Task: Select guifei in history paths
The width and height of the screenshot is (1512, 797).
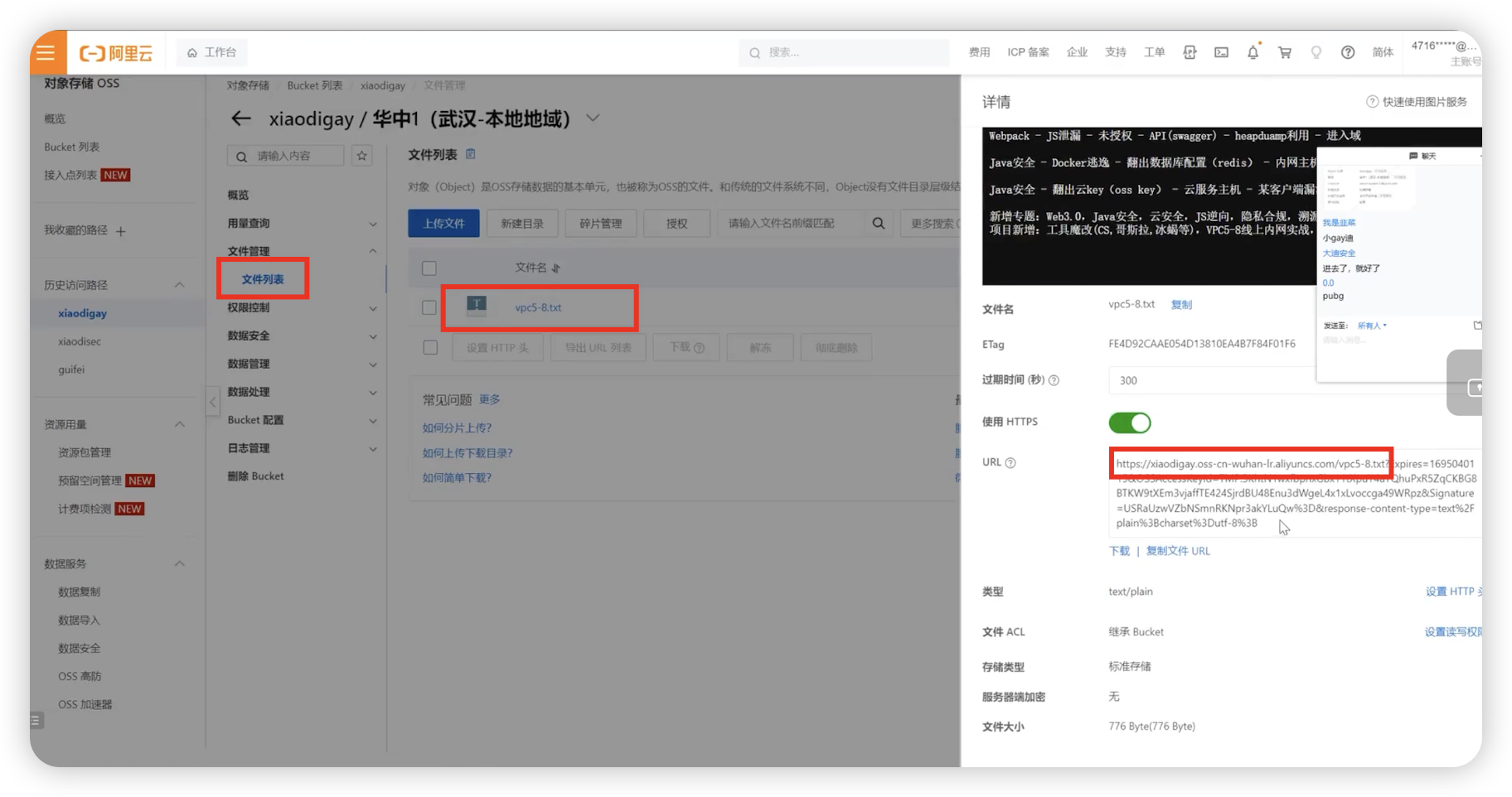Action: point(71,370)
